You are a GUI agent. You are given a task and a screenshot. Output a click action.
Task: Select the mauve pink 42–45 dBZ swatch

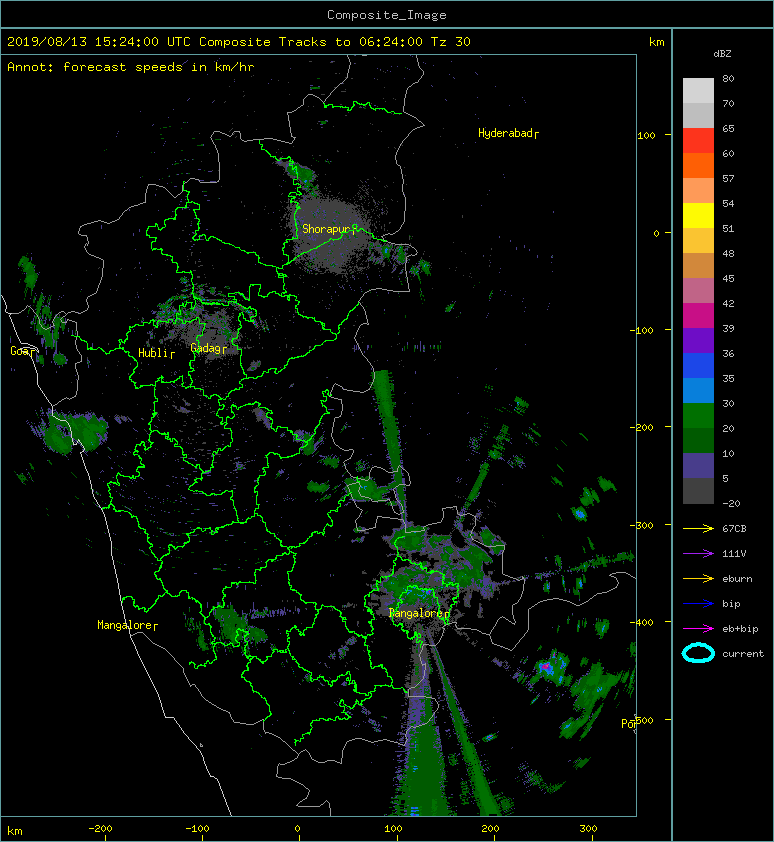tap(698, 291)
